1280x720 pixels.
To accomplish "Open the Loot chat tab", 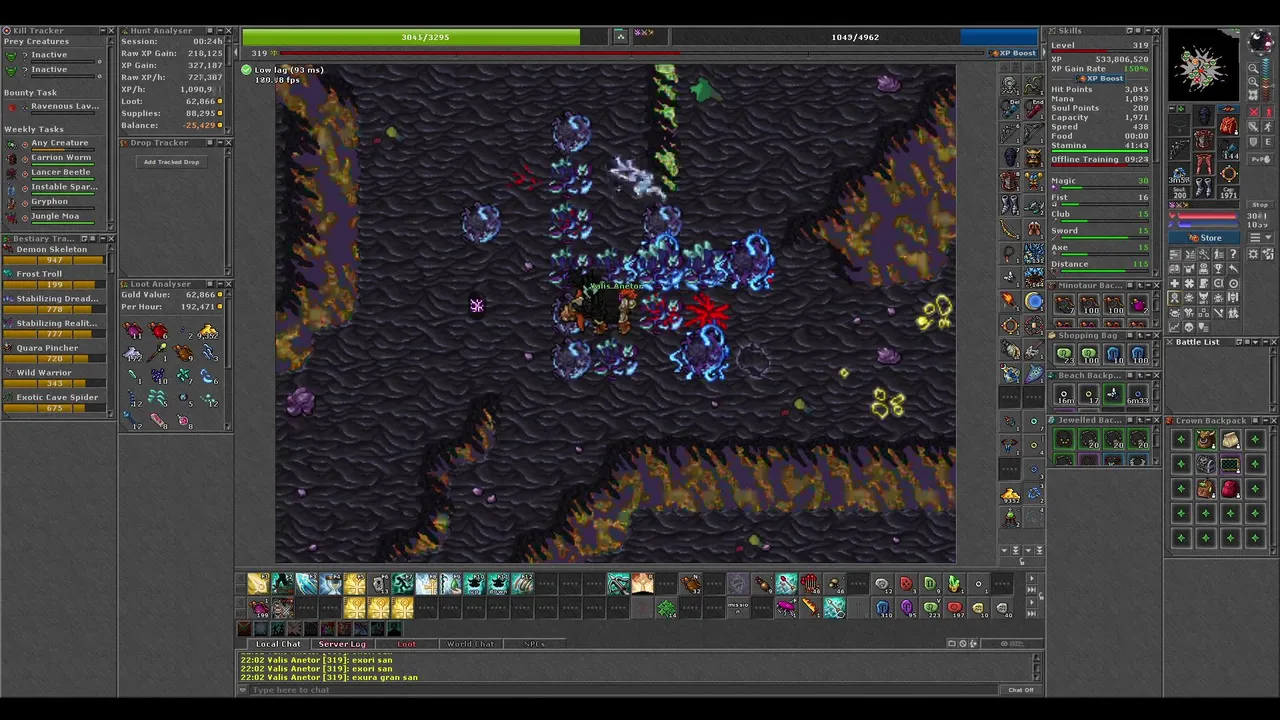I will click(406, 644).
